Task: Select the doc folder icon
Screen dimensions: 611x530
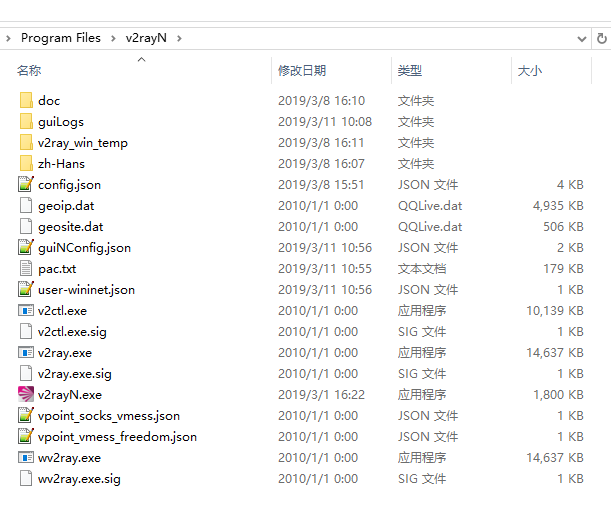Action: point(26,101)
